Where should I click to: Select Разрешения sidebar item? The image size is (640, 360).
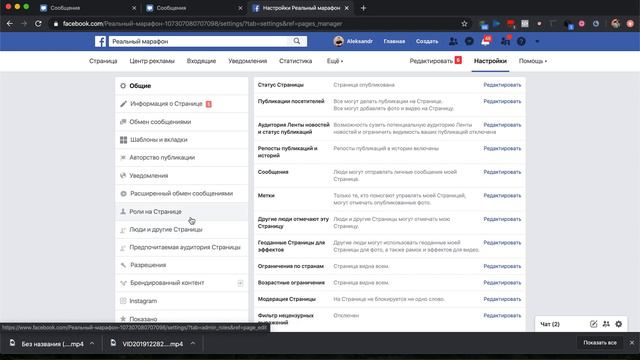(182, 265)
